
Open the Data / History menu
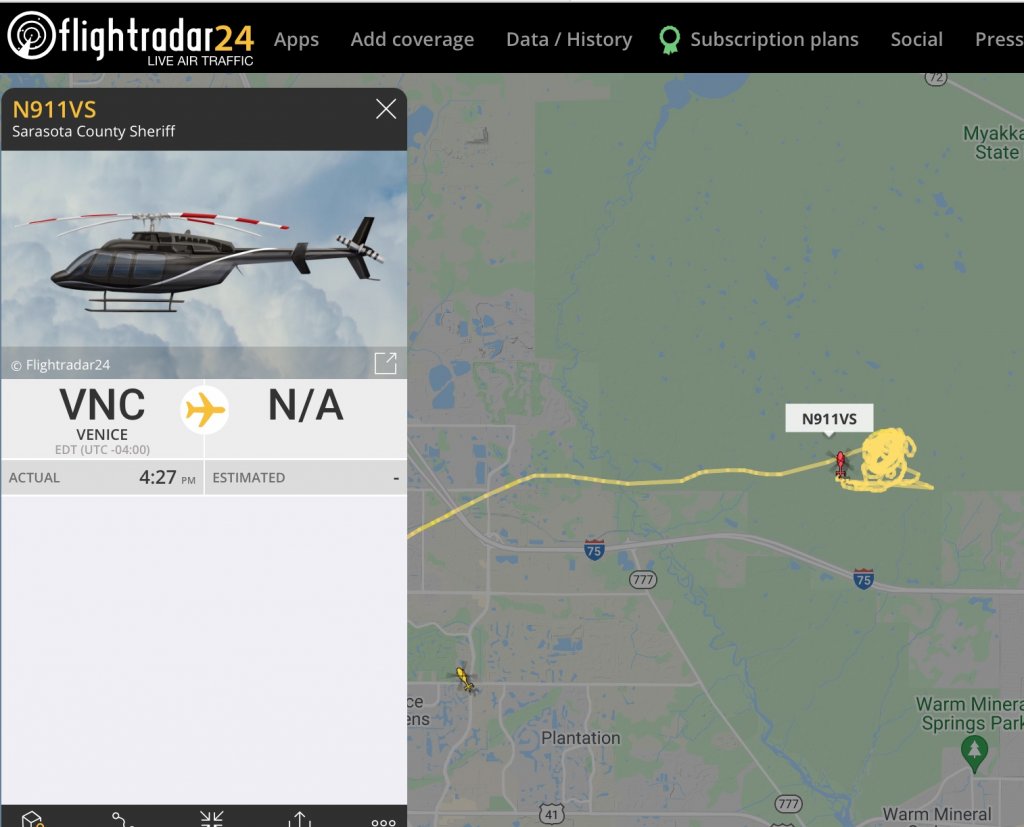click(569, 39)
